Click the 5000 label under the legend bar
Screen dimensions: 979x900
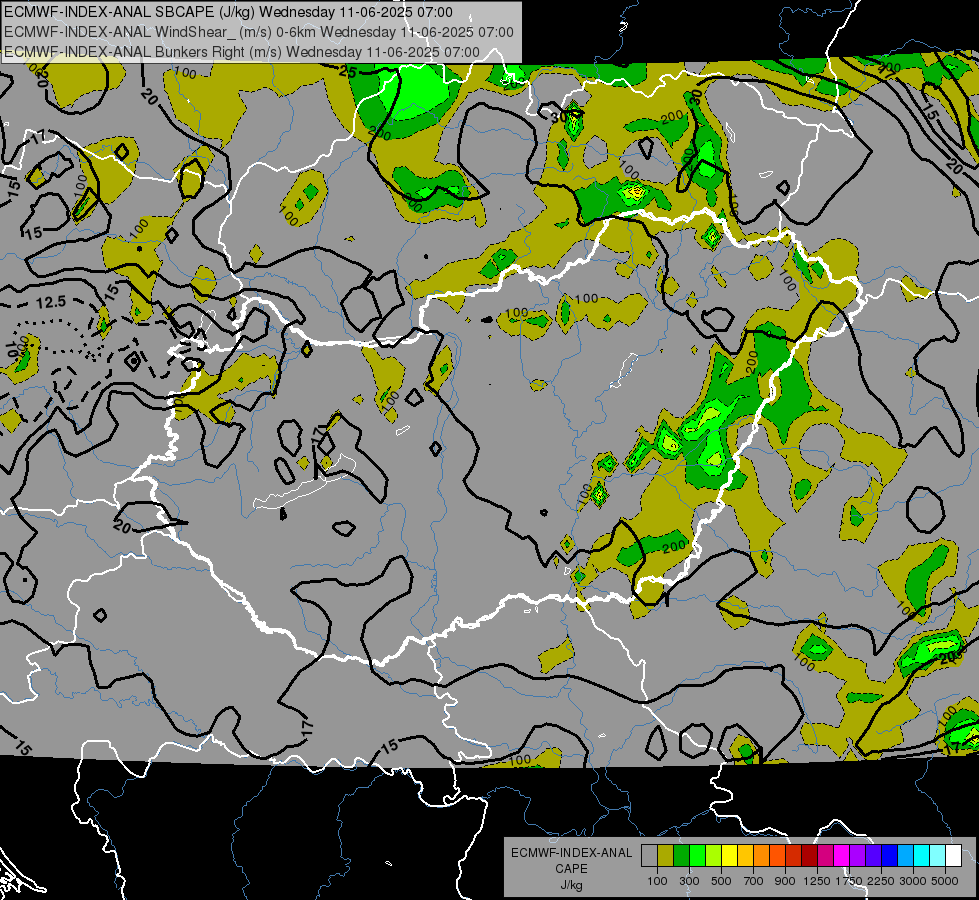pos(945,881)
